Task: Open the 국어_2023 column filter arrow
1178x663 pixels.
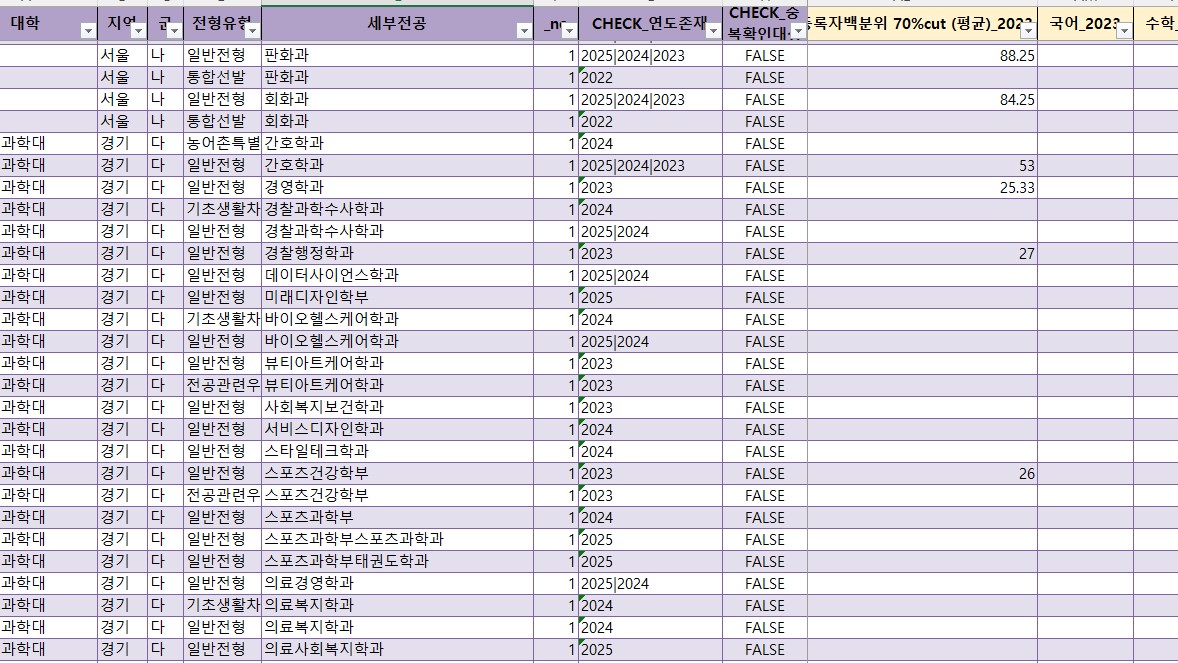Action: click(x=1123, y=30)
